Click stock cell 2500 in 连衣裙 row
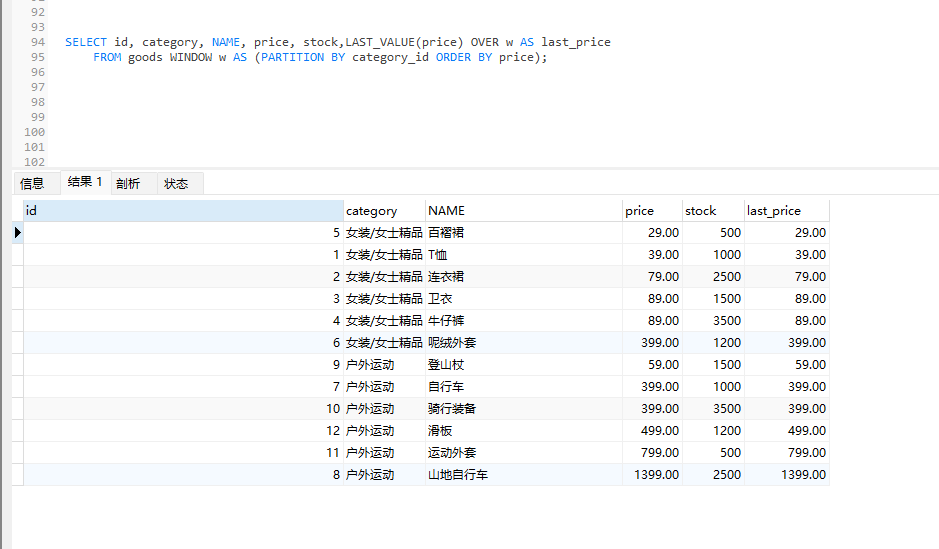939x549 pixels. coord(713,277)
